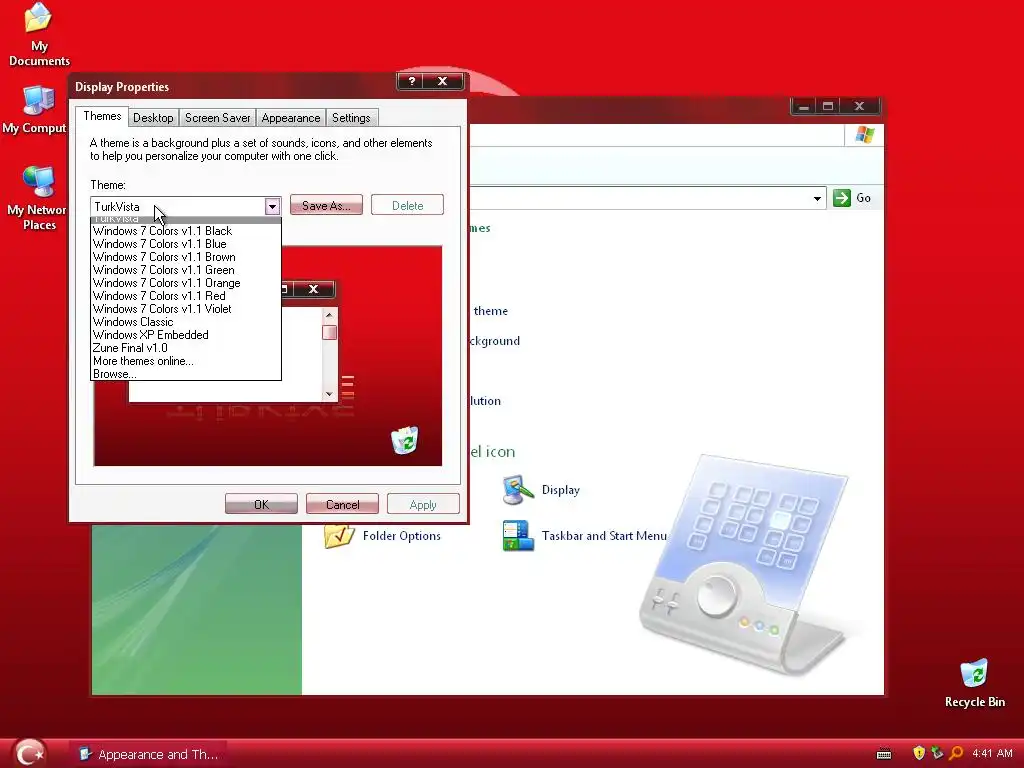The height and width of the screenshot is (768, 1024).
Task: Click the security shield tray icon
Action: pos(918,754)
